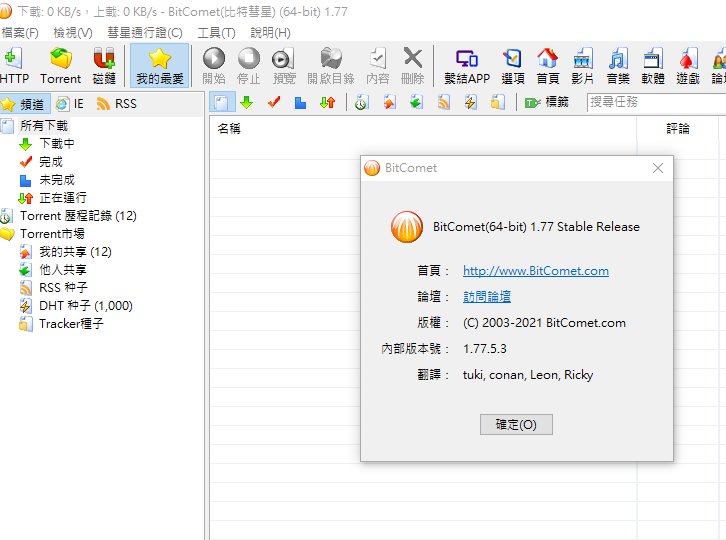Screen dimensions: 726x540
Task: Open the 檔案(F) menu
Action: pos(20,33)
